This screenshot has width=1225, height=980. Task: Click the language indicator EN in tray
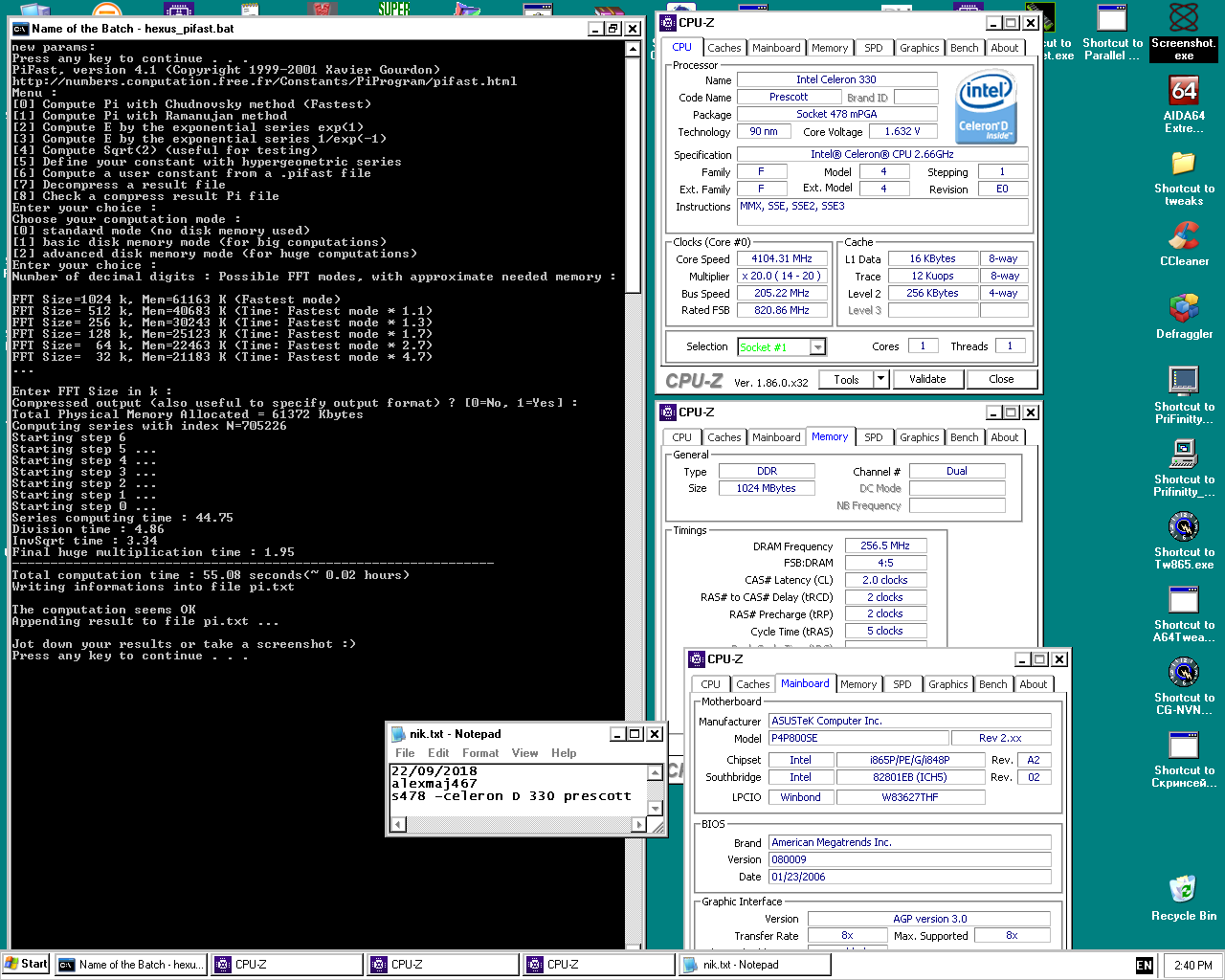tap(1144, 965)
